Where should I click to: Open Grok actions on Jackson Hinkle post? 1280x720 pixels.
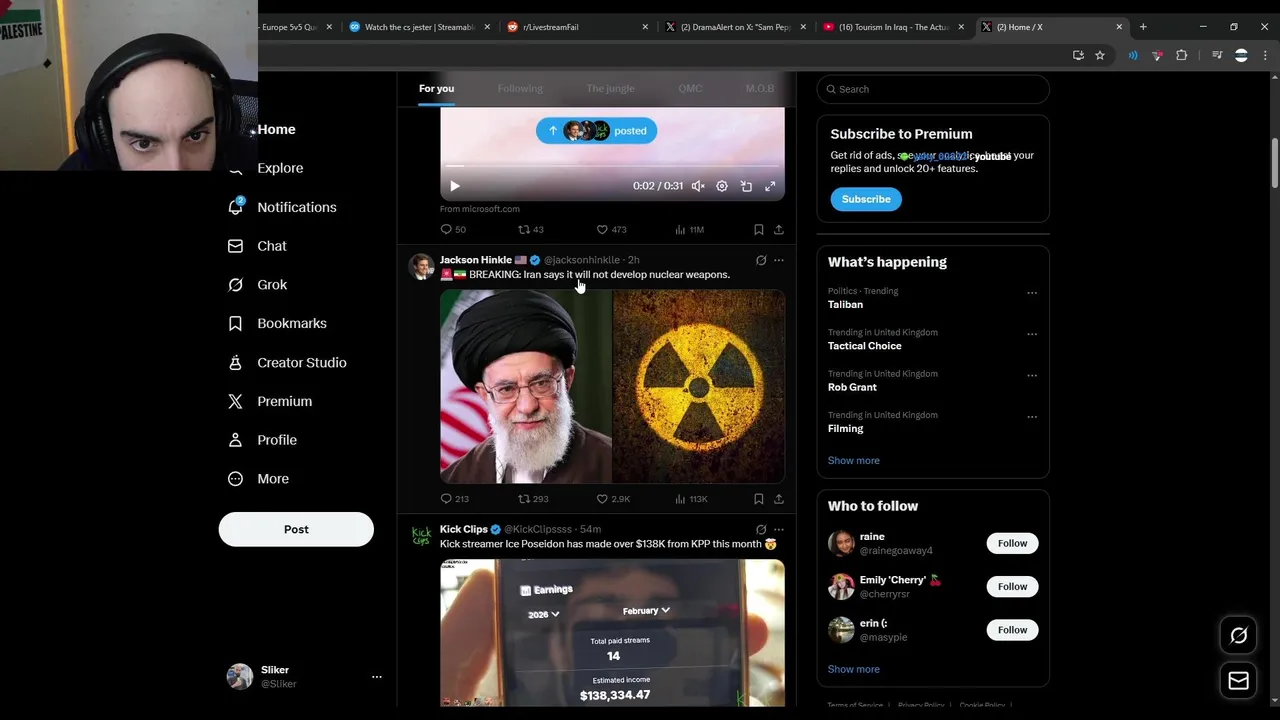point(761,260)
